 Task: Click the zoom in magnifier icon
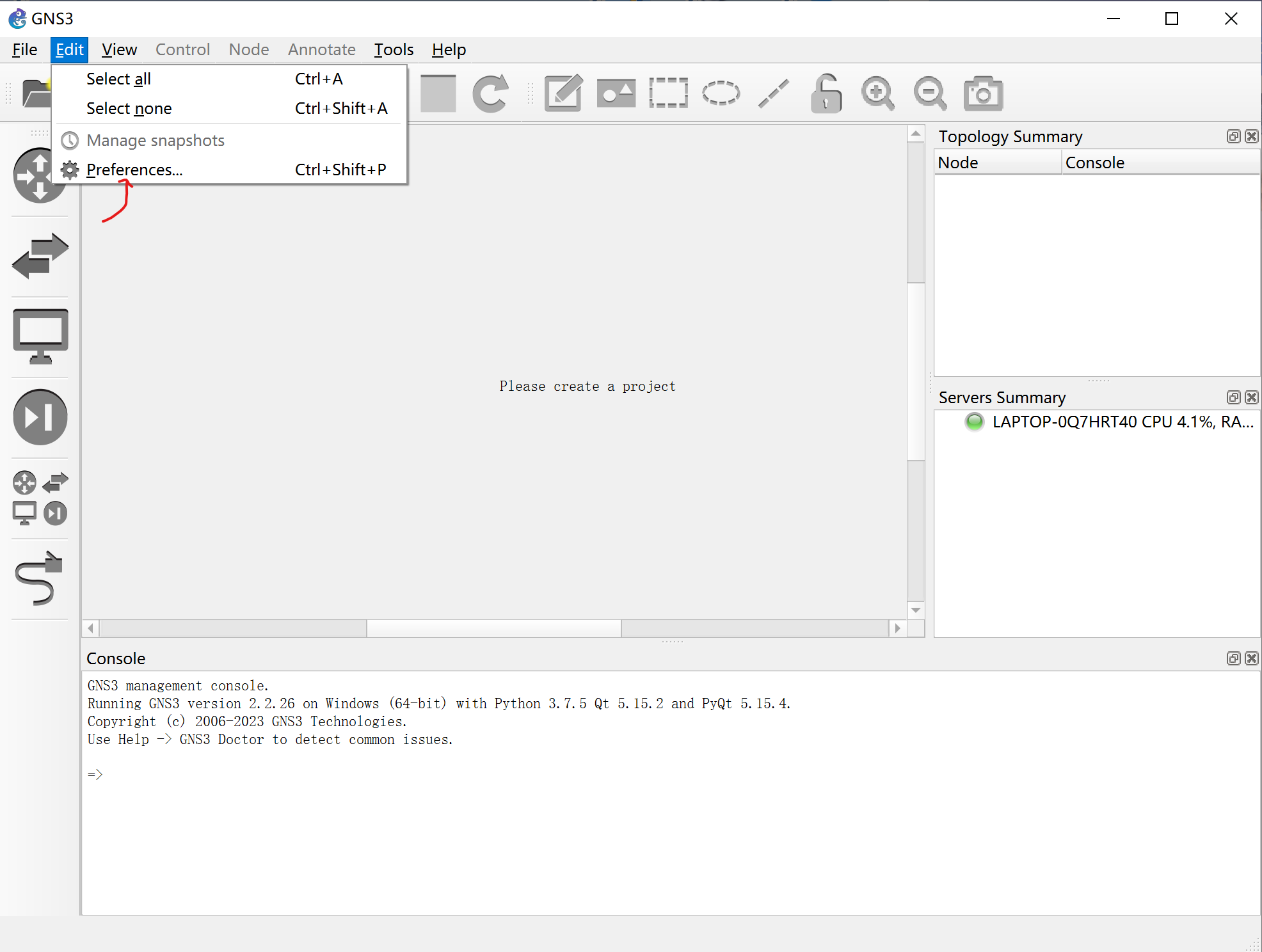point(878,93)
